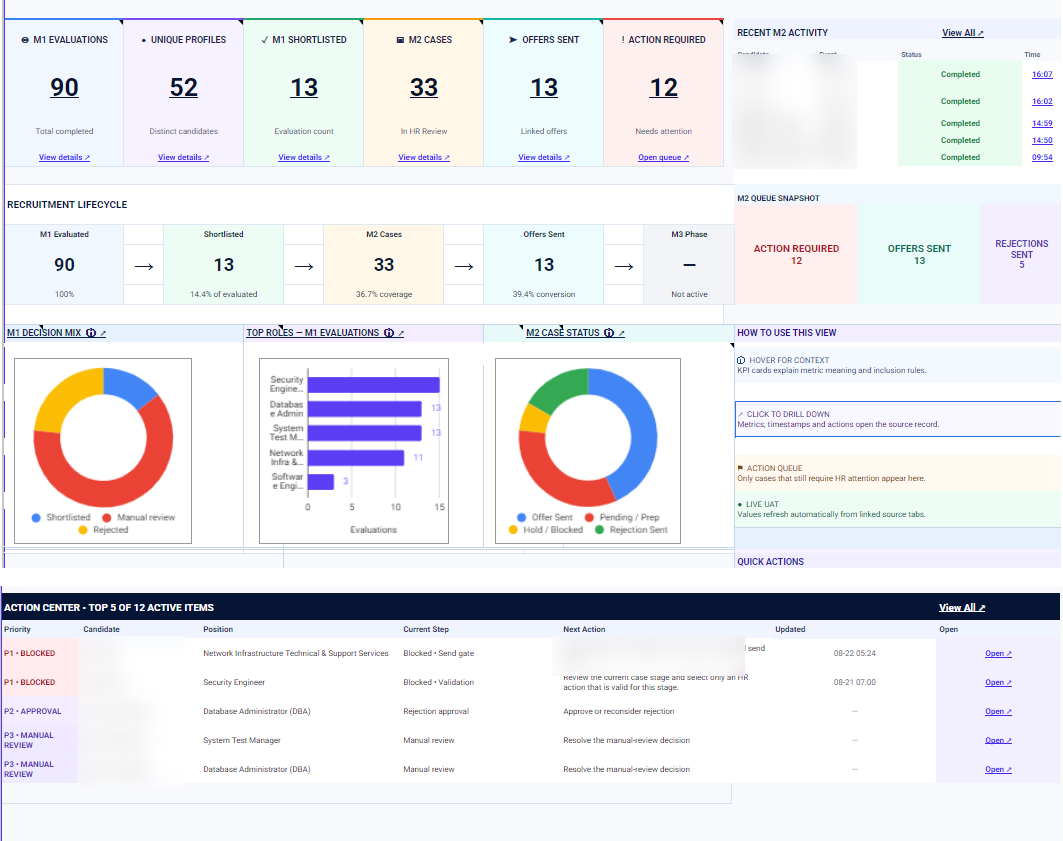The height and width of the screenshot is (841, 1063).
Task: Click the 90 value in M1 Evaluations card
Action: point(64,87)
